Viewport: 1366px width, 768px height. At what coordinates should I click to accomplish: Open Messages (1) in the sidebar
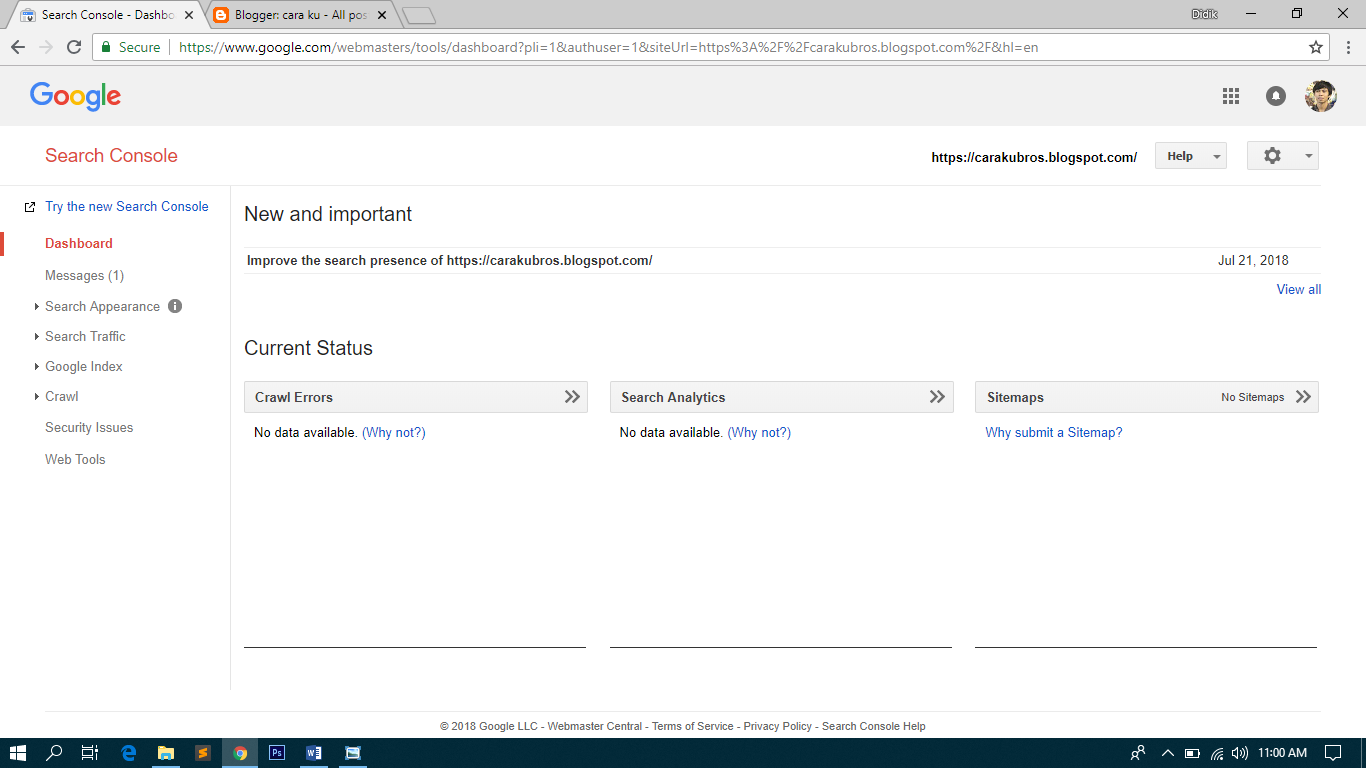pos(85,276)
